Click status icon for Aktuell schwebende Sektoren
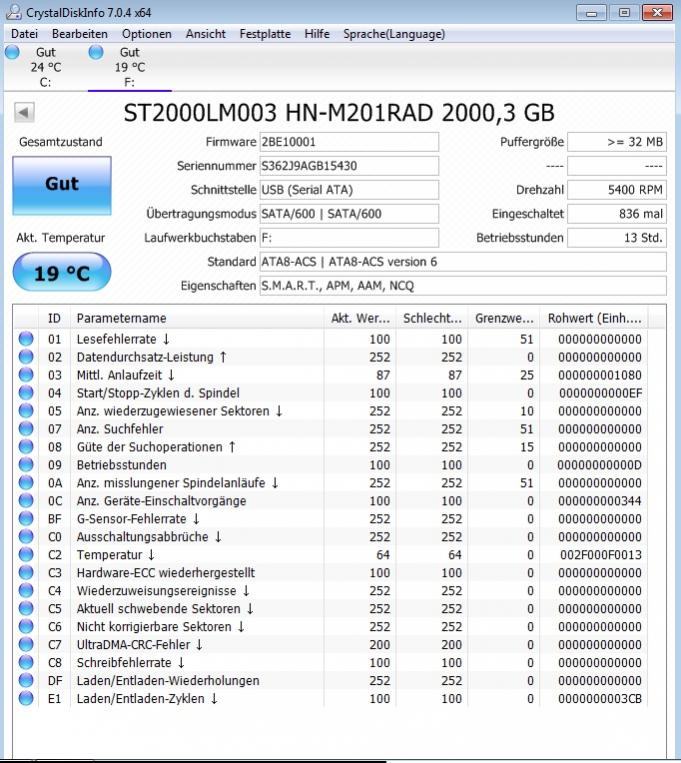 click(26, 609)
